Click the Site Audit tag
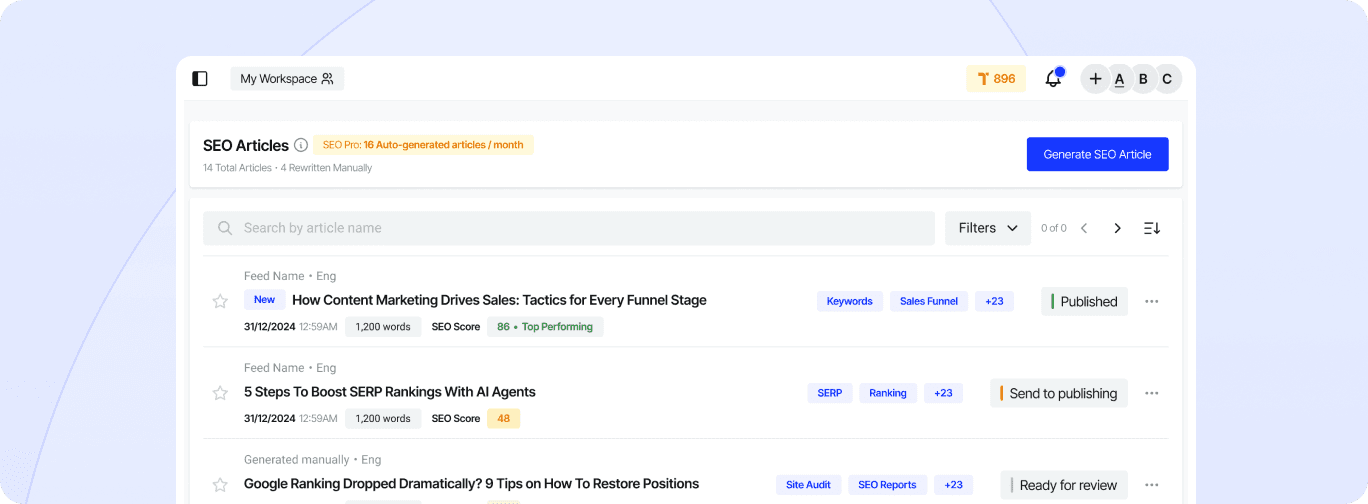Viewport: 1368px width, 504px height. [x=808, y=485]
